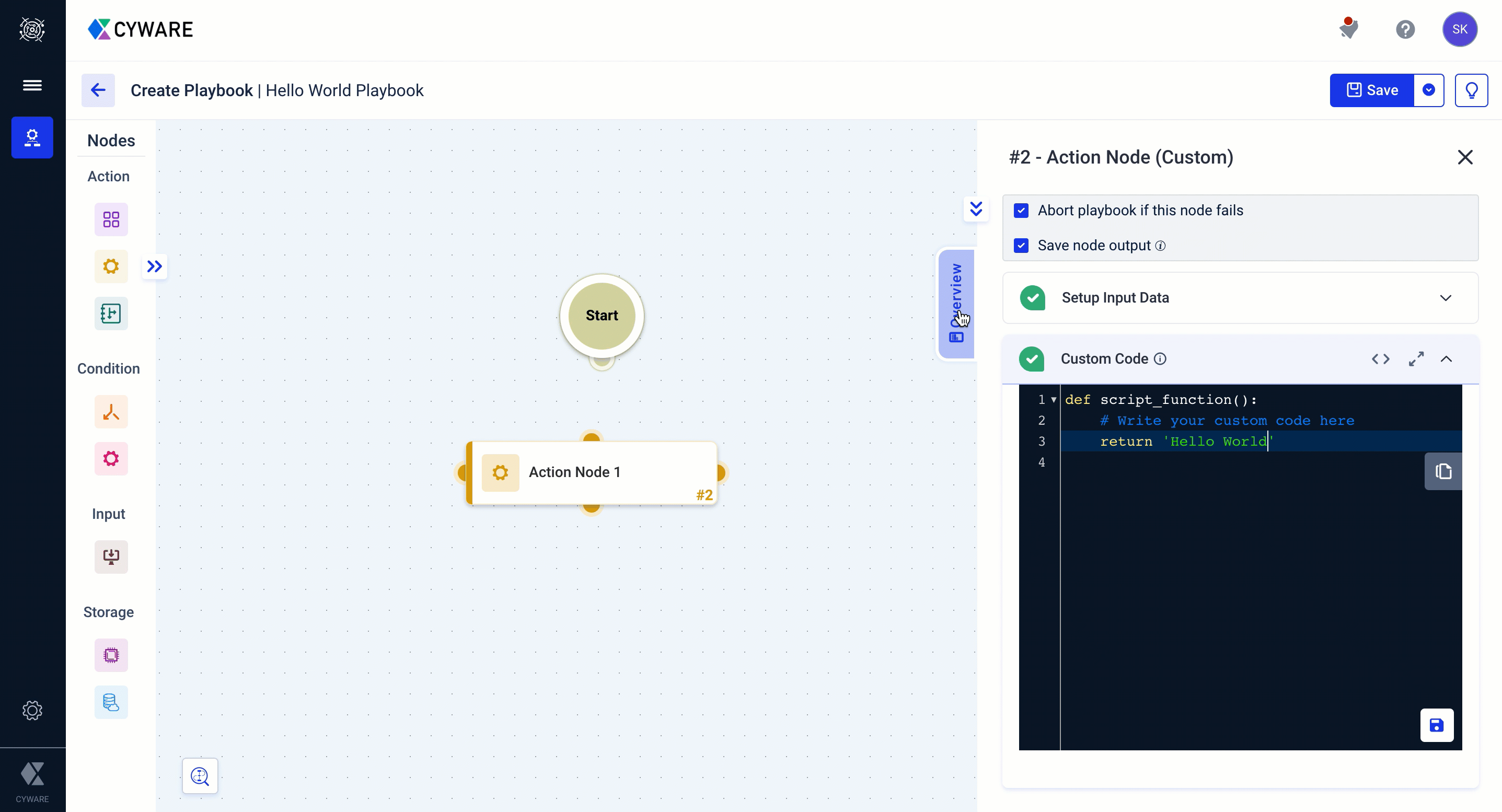This screenshot has height=812, width=1502.
Task: Click the green playbook action node icon
Action: pyautogui.click(x=111, y=314)
